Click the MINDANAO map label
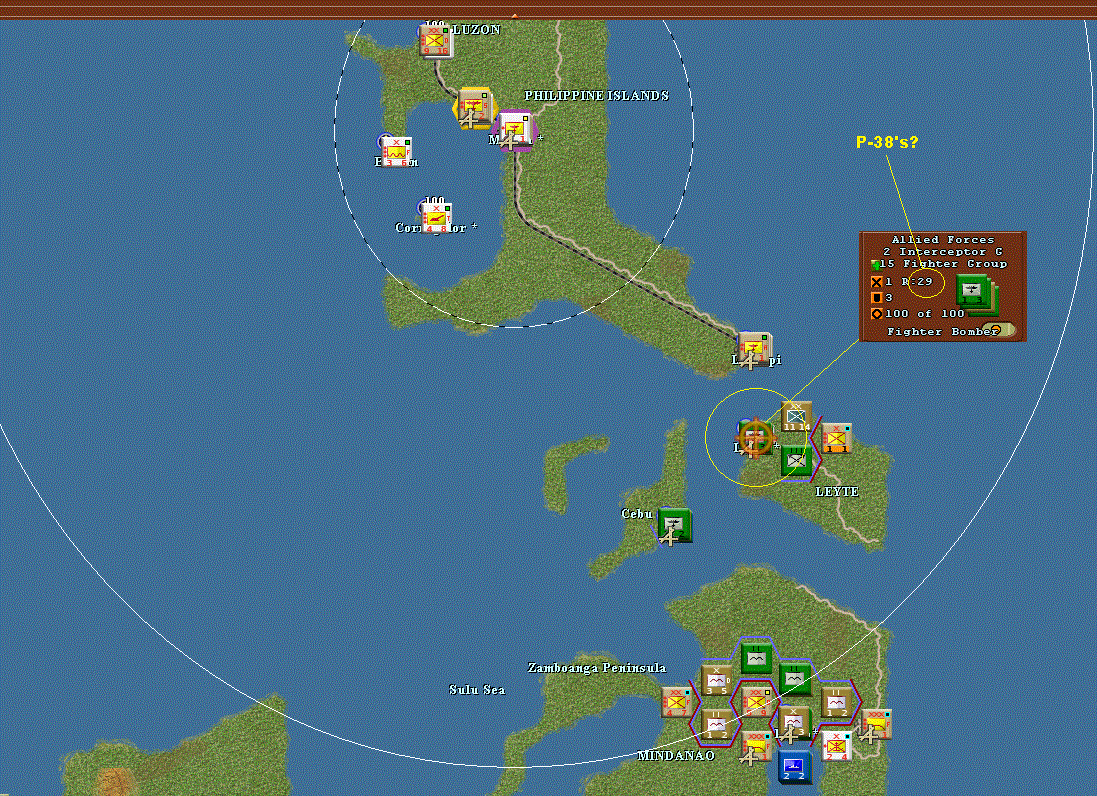 click(x=676, y=755)
